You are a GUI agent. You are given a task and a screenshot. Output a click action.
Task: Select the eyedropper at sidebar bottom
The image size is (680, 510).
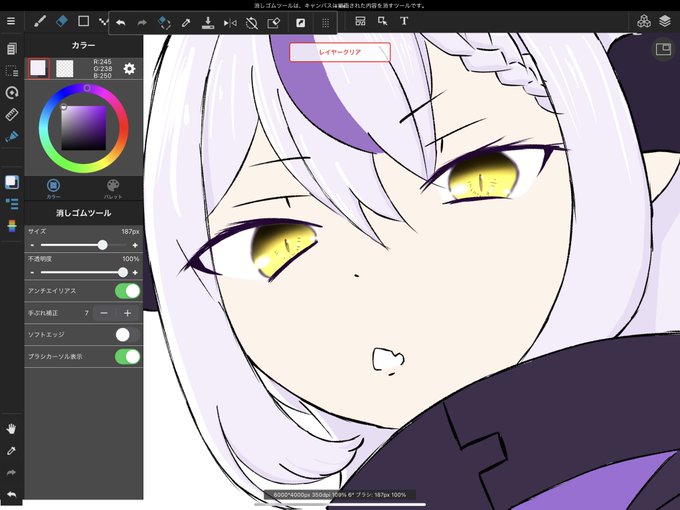coord(11,451)
